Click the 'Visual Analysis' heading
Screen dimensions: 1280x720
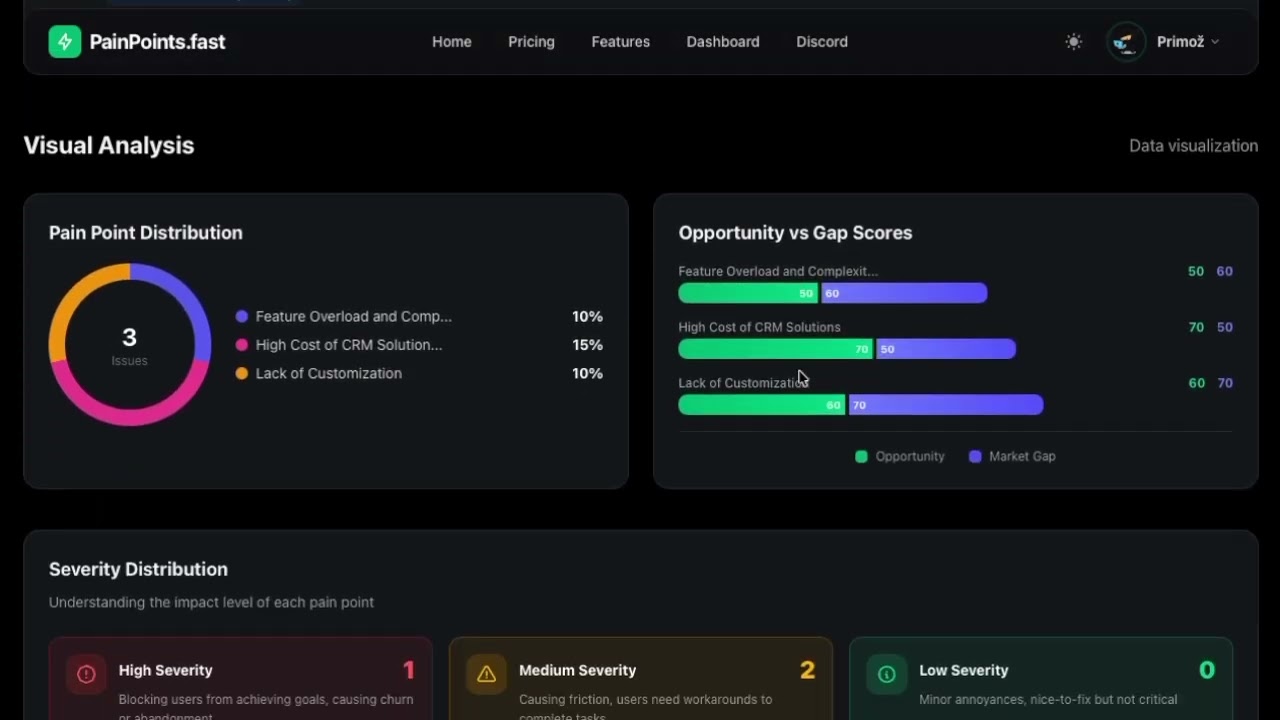pyautogui.click(x=109, y=145)
